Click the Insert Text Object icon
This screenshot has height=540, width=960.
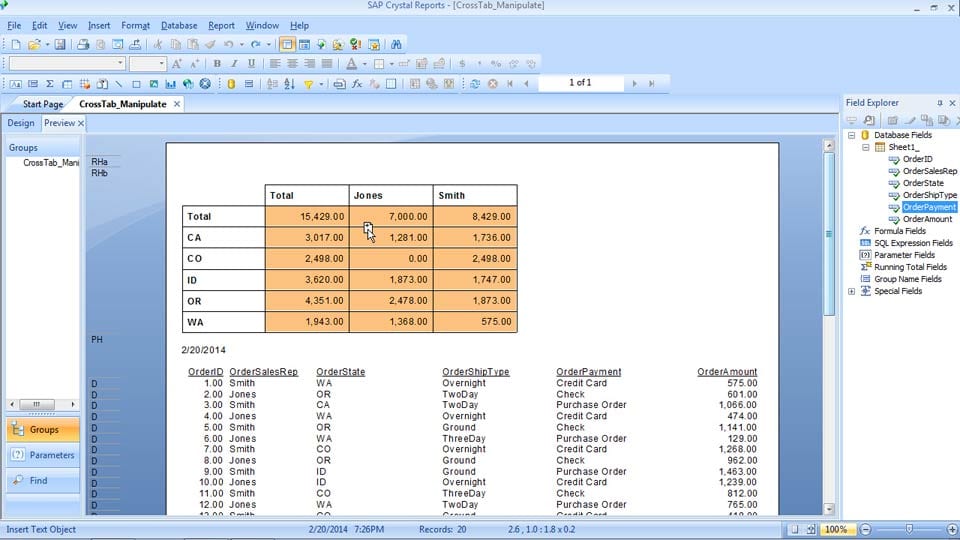coord(15,84)
